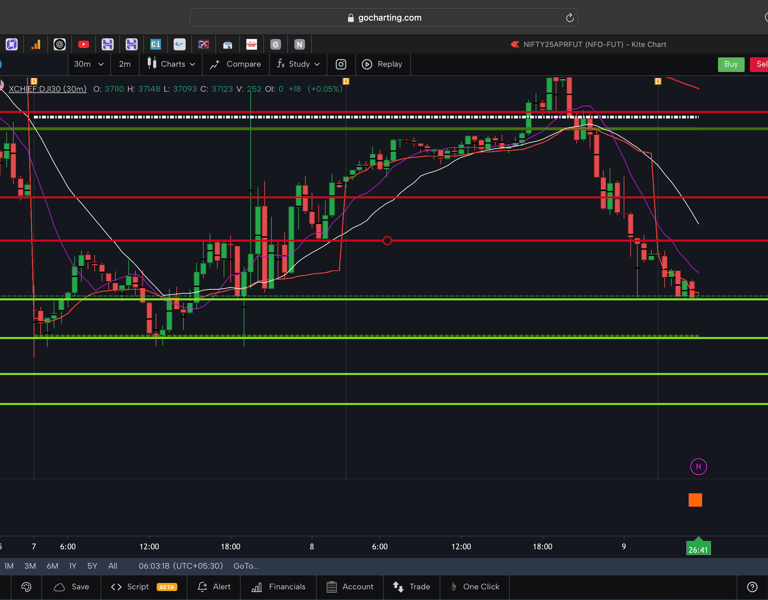Open the gray 'G' bookmark icon

(x=275, y=45)
